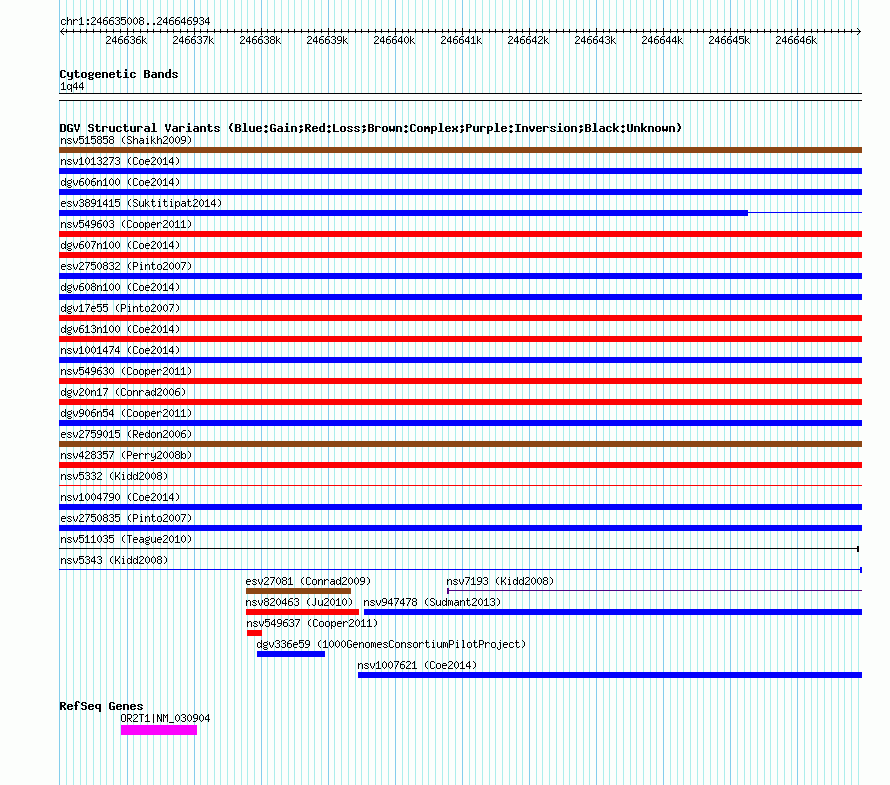Click the esv3891415 (Suktitipat2014) label
This screenshot has height=785, width=890.
(141, 203)
